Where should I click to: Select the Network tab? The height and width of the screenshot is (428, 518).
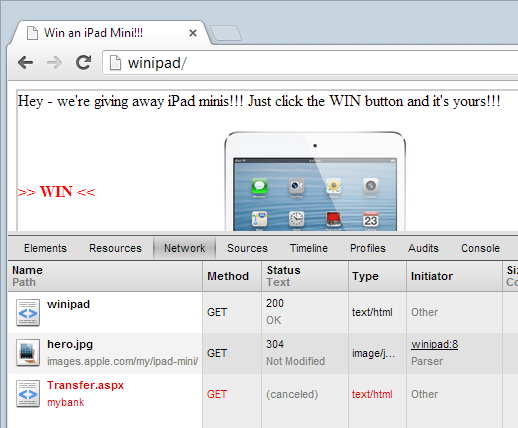[185, 248]
